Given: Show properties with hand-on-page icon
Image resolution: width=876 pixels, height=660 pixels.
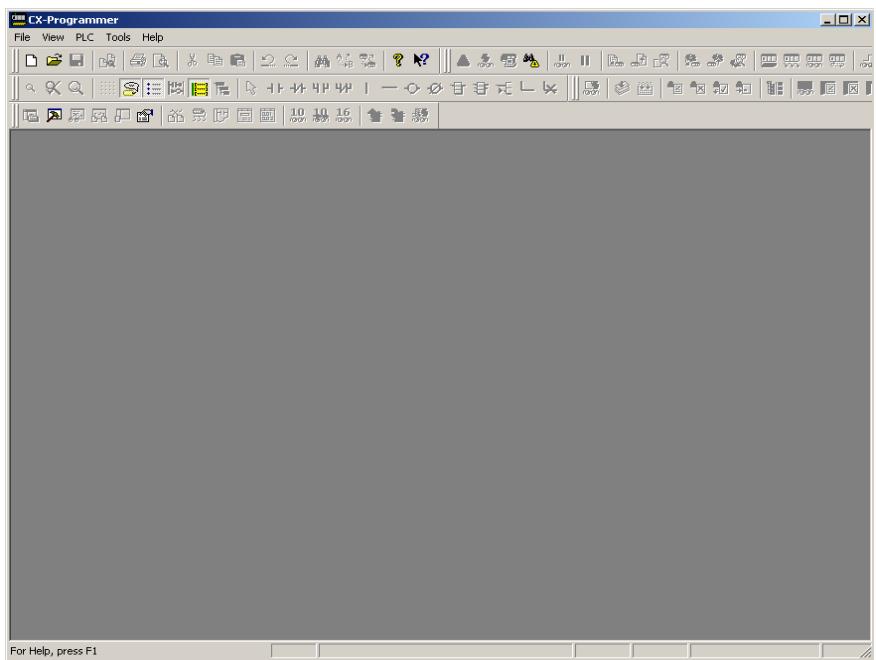Looking at the screenshot, I should coord(145,116).
